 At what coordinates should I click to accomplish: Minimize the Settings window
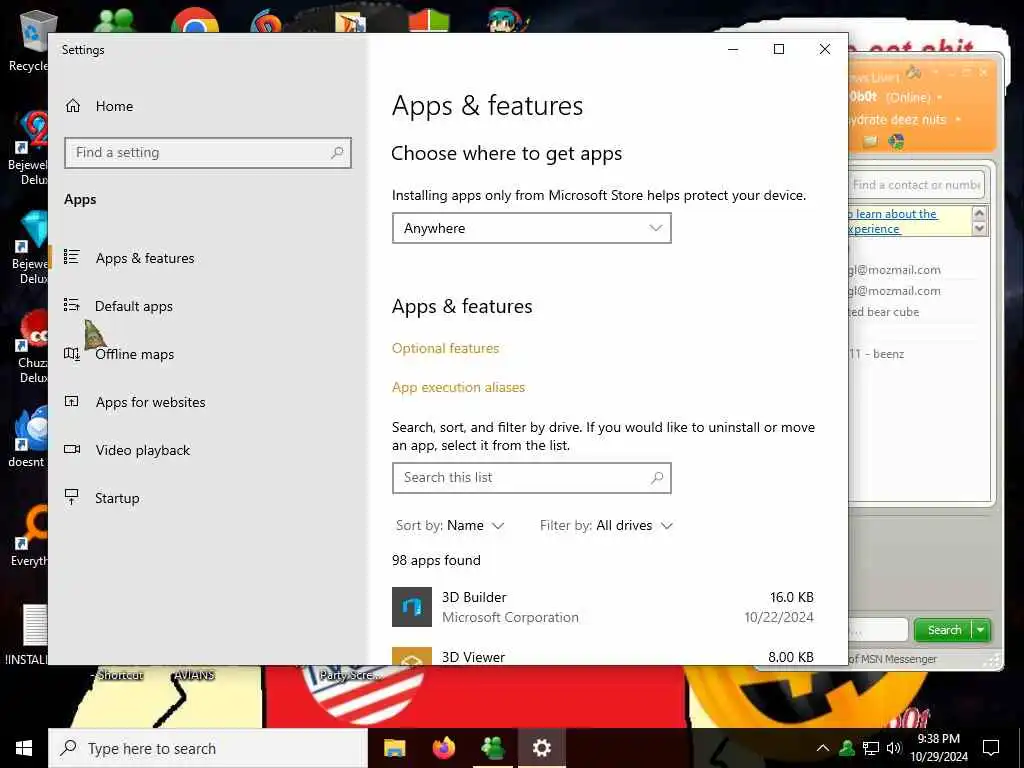[733, 50]
